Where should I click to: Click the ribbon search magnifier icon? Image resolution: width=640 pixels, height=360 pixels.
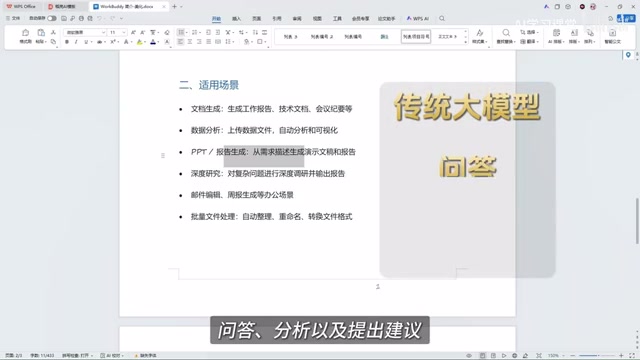pyautogui.click(x=442, y=18)
